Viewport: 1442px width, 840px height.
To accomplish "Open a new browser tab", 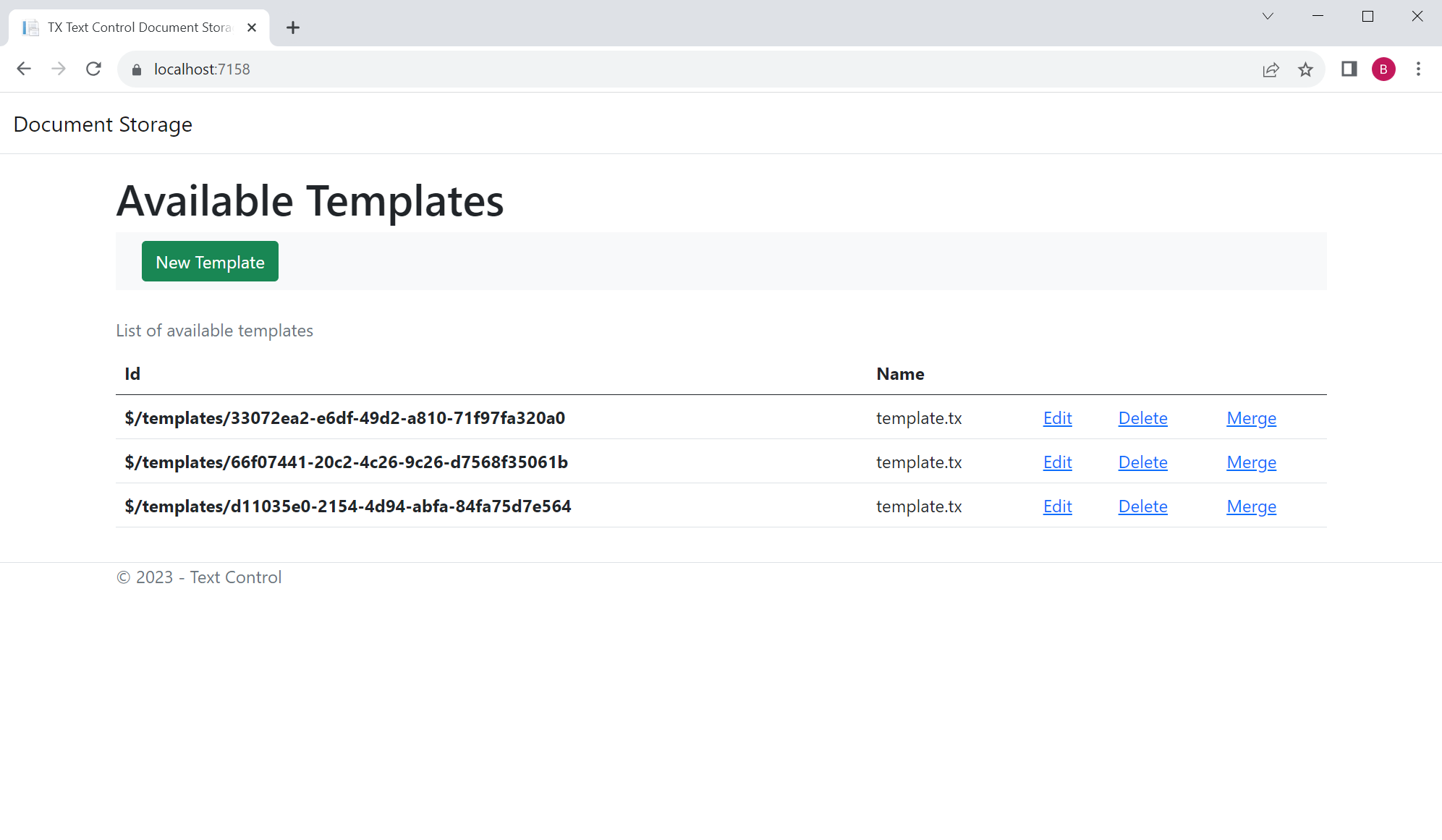I will [x=293, y=27].
